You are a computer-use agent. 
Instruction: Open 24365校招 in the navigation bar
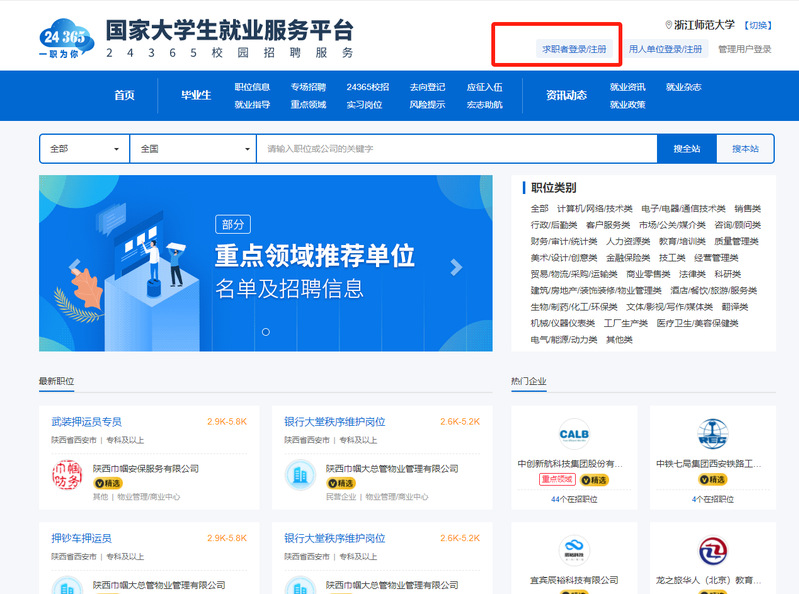pos(368,87)
